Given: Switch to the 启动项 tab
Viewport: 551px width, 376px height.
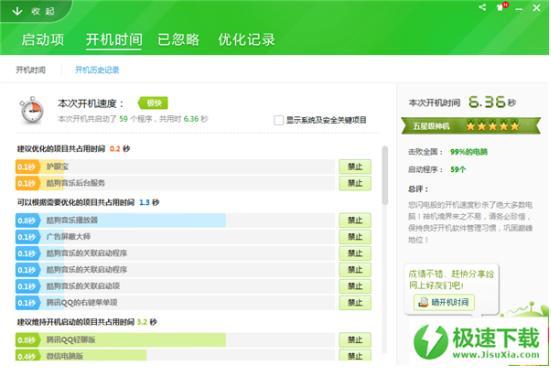Looking at the screenshot, I should coord(43,39).
